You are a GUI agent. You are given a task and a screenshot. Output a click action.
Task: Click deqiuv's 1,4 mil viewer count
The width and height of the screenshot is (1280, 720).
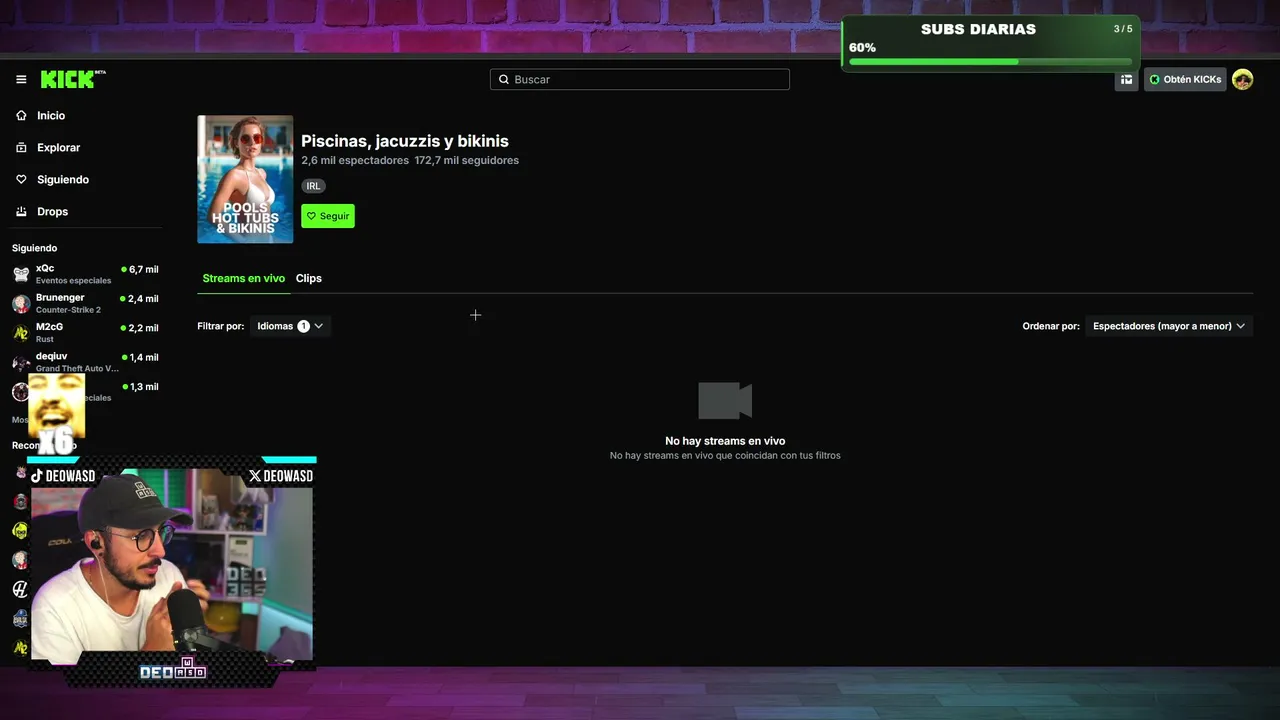[x=140, y=357]
